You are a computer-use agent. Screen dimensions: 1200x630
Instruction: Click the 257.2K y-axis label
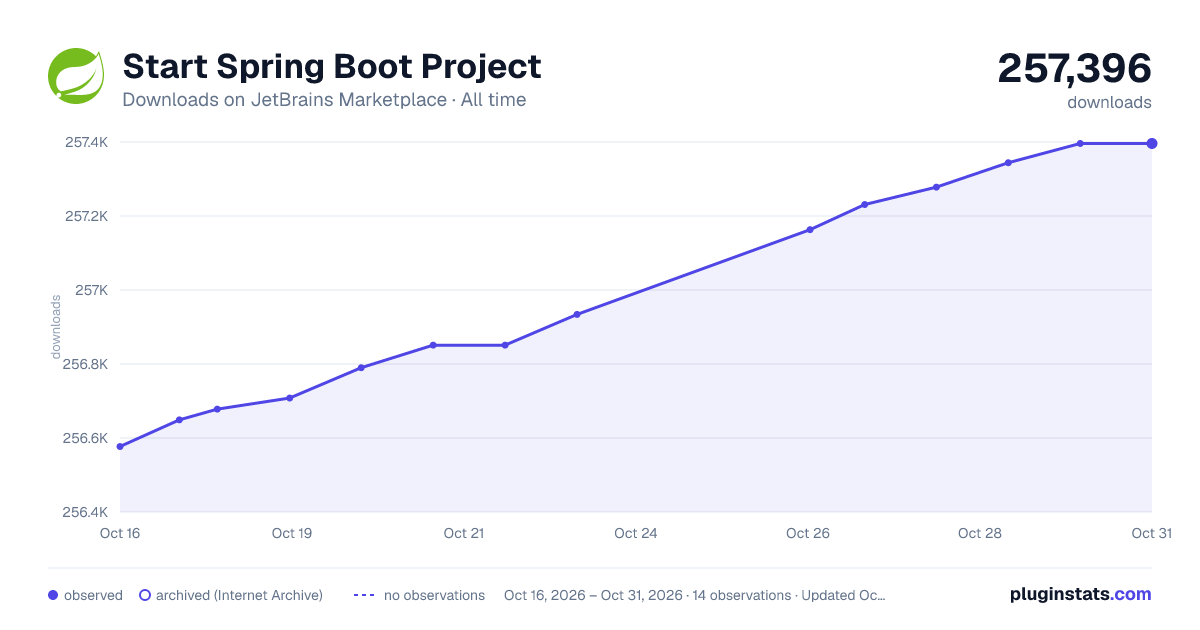point(87,216)
